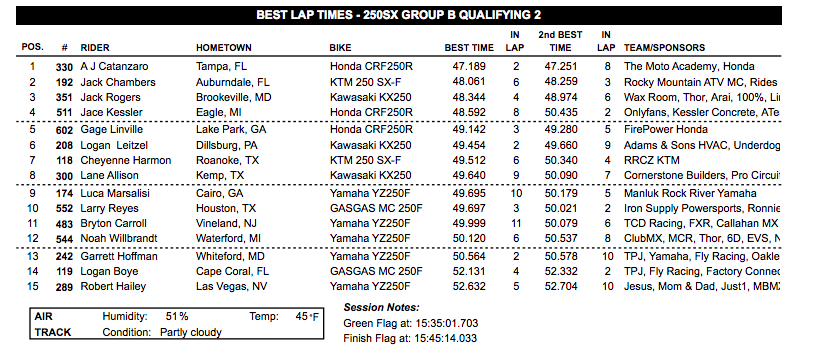Click the Partly cloudy track condition

[x=191, y=332]
